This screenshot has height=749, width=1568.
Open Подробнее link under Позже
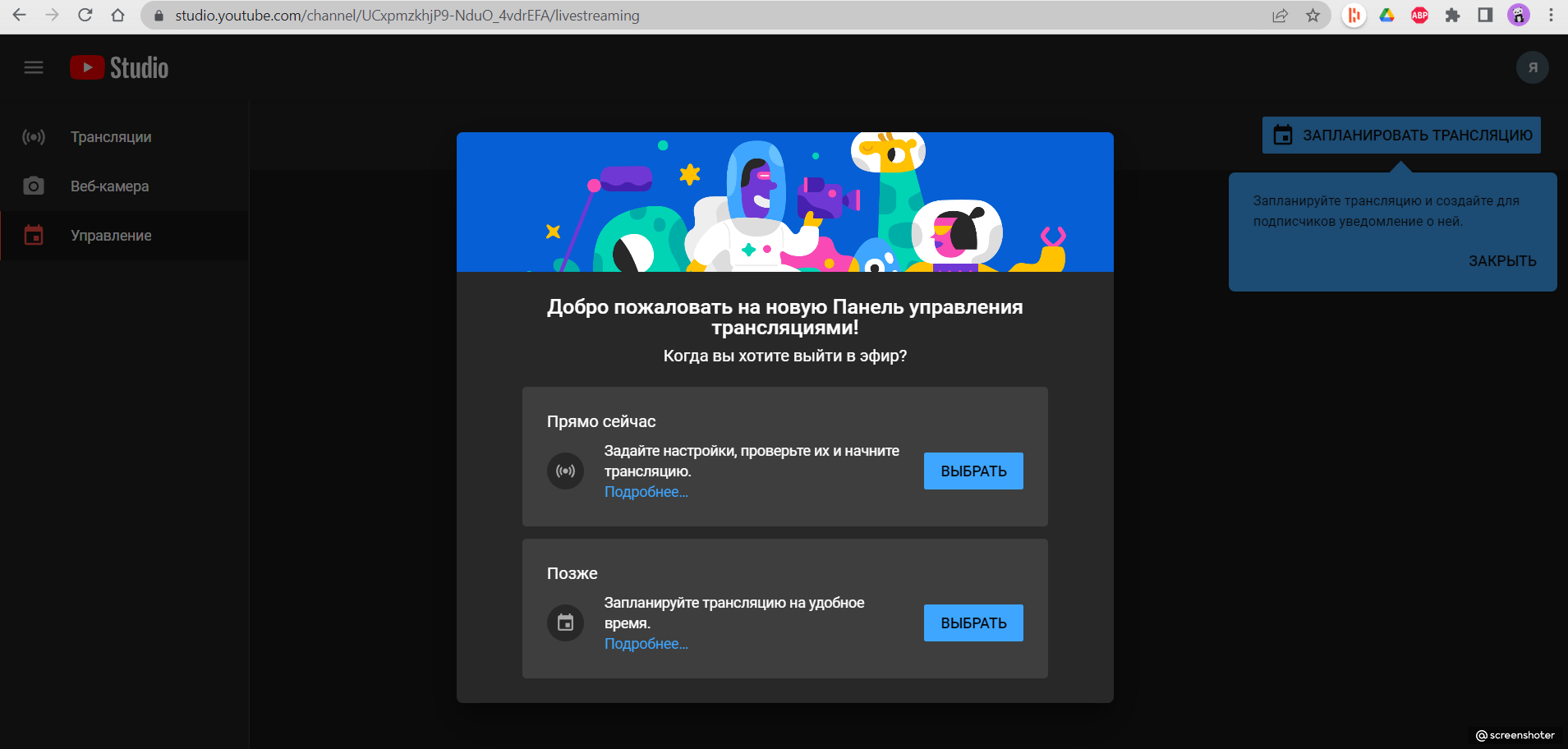[x=646, y=644]
